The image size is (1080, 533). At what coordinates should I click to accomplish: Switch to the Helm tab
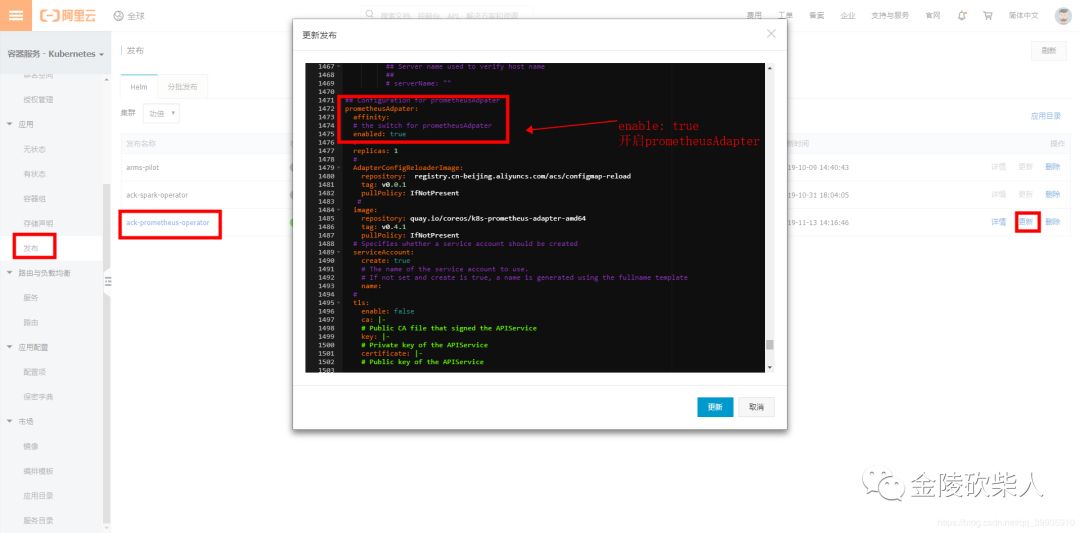(x=139, y=87)
